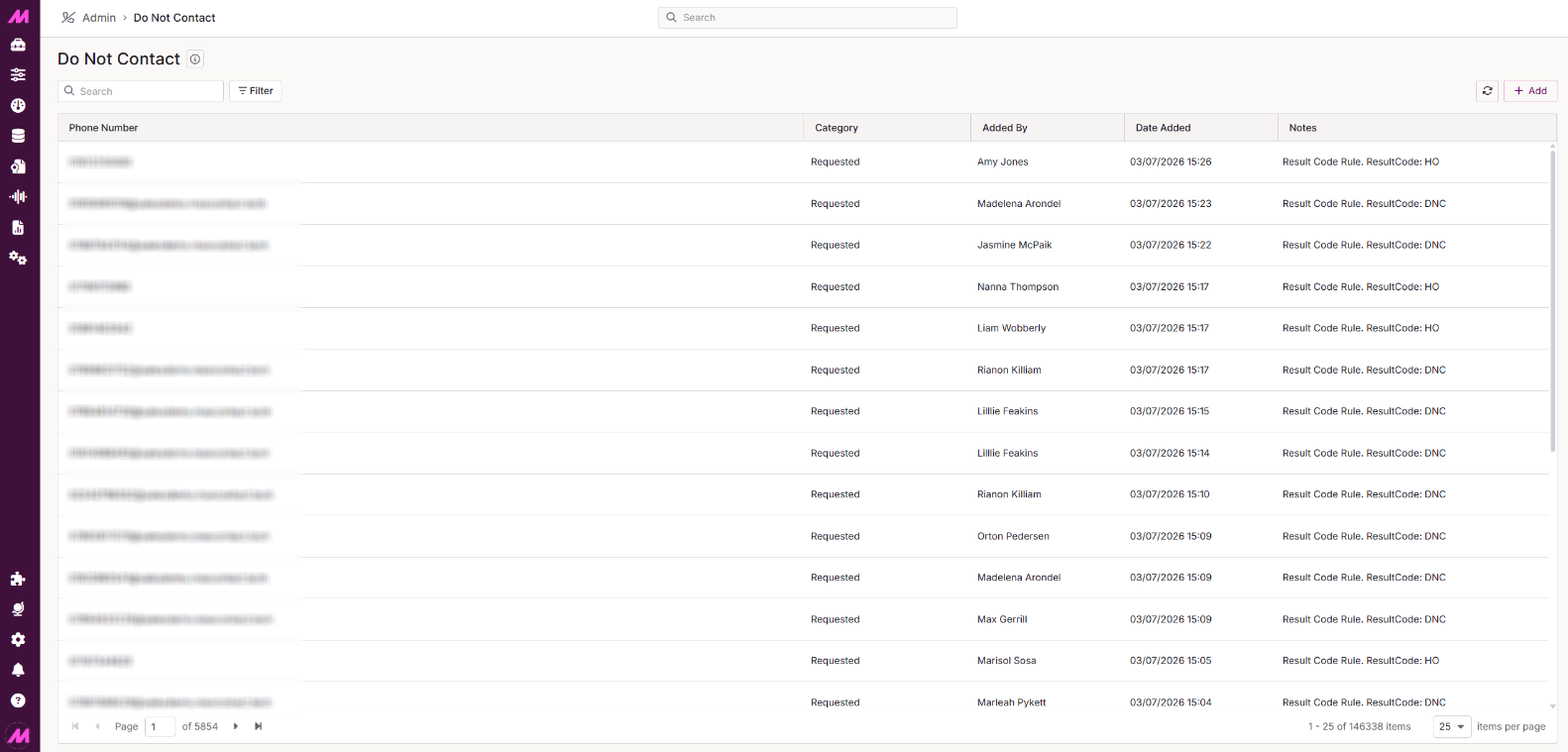
Task: Open the notifications bell icon
Action: pos(18,670)
